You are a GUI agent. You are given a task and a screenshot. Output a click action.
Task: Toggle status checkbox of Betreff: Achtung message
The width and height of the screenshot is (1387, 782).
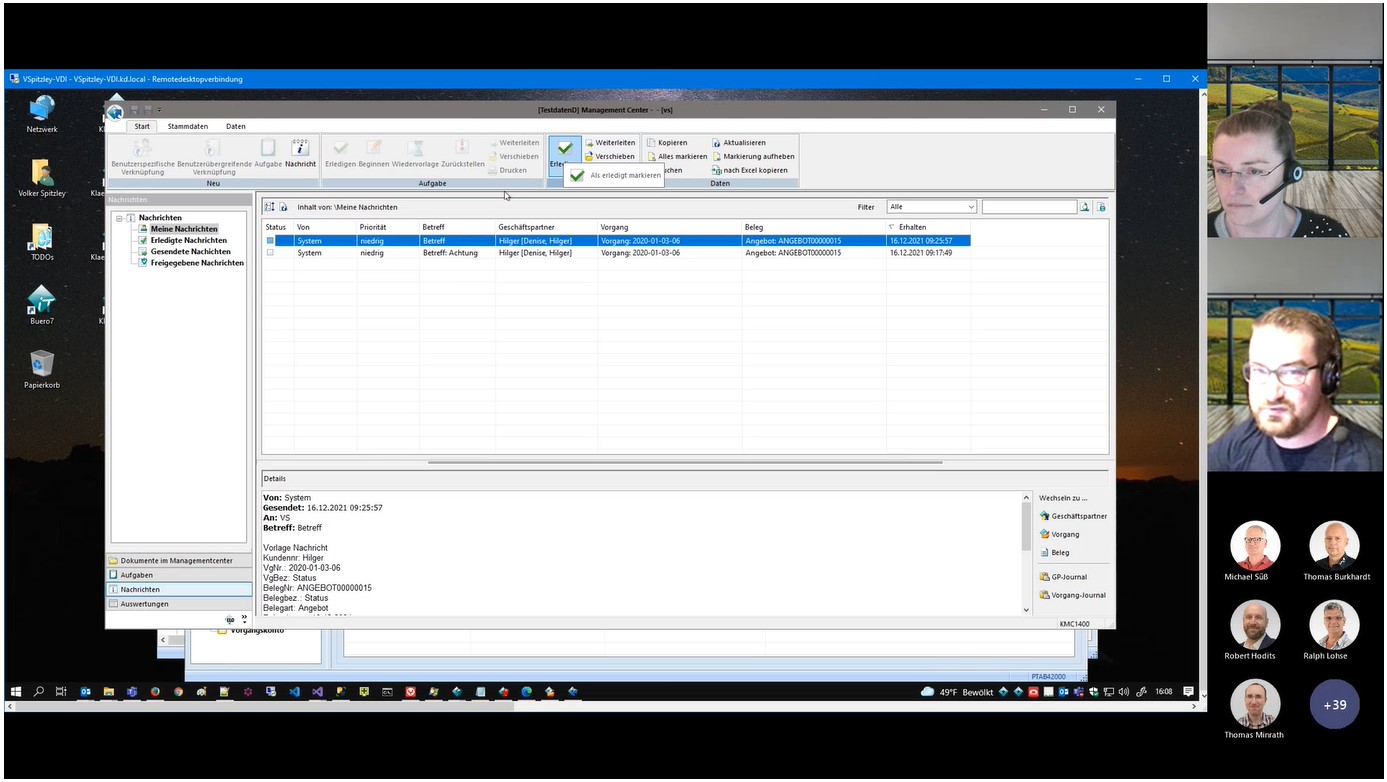point(270,253)
